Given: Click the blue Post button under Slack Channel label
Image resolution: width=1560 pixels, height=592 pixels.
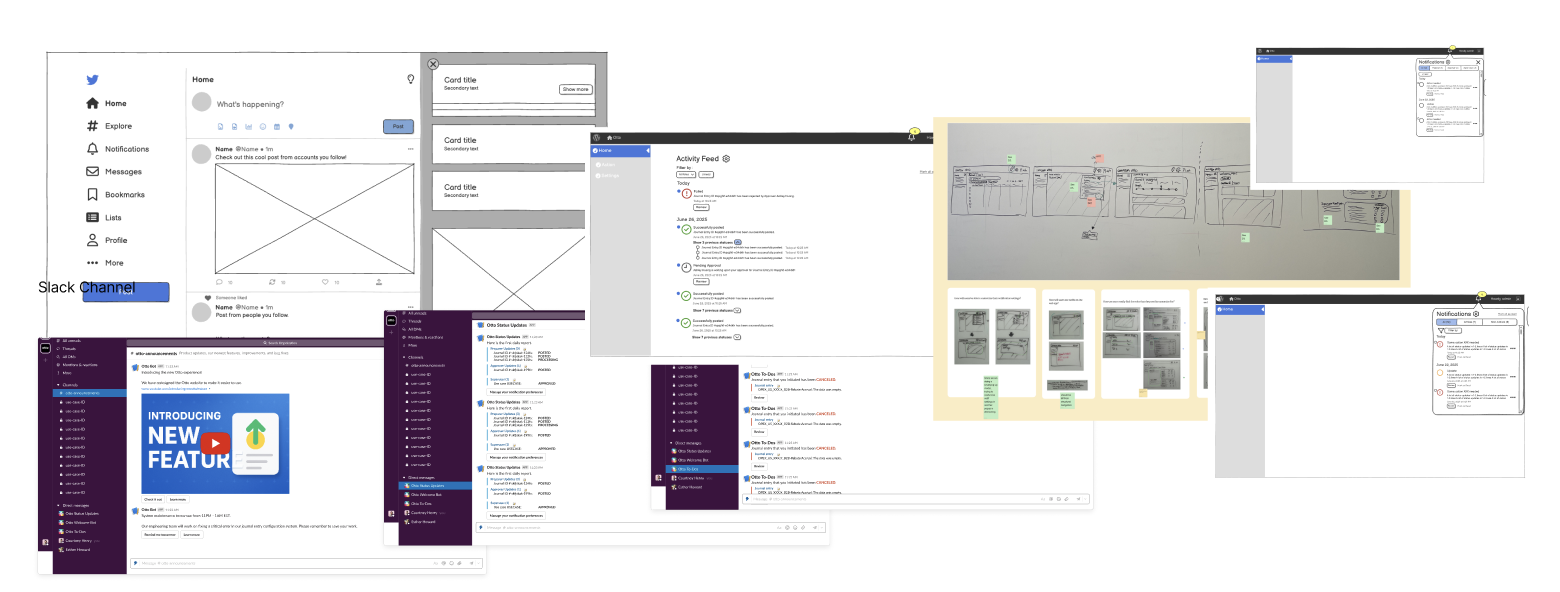Looking at the screenshot, I should click(x=126, y=292).
